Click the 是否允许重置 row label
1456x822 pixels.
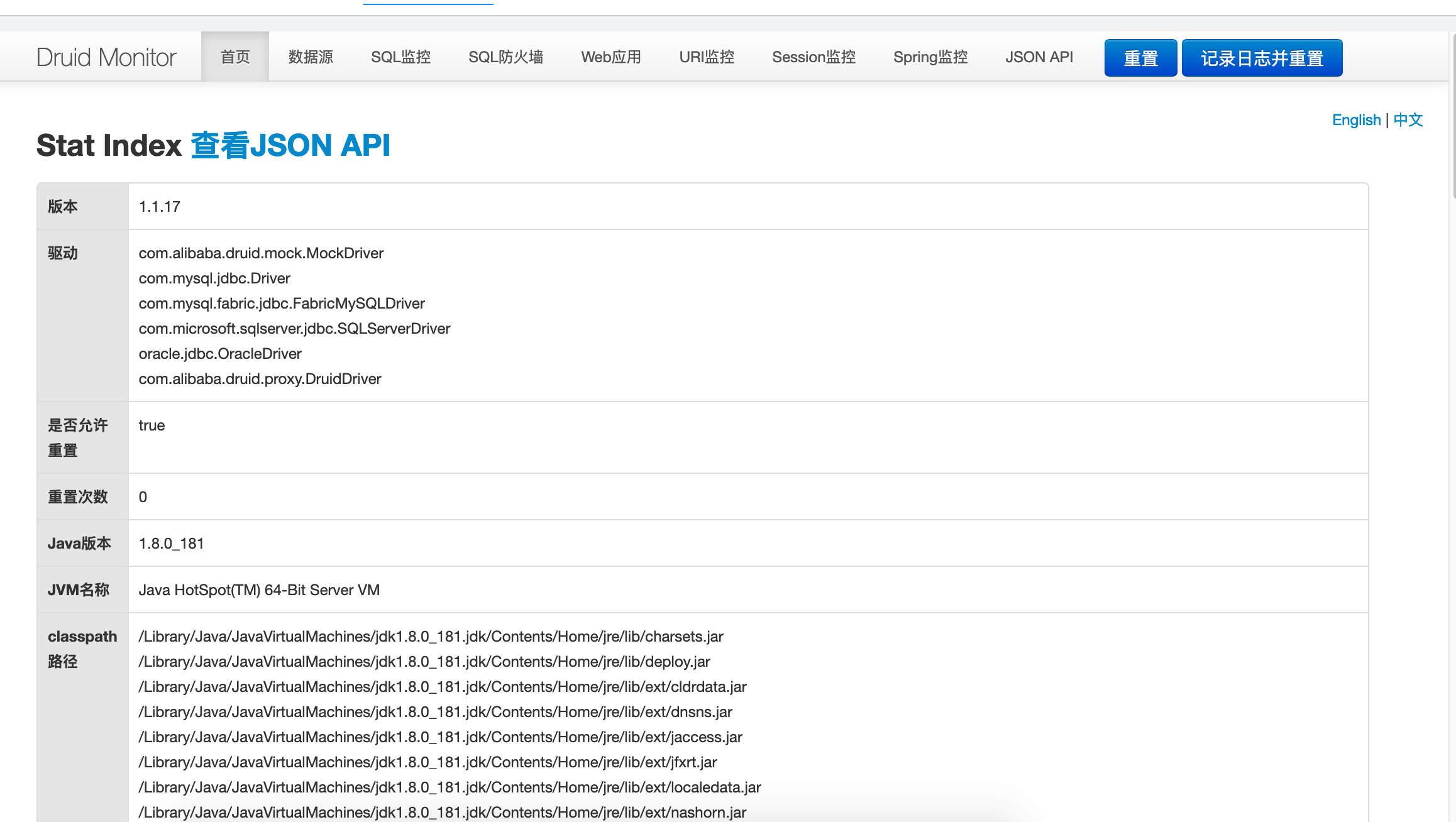[x=78, y=438]
